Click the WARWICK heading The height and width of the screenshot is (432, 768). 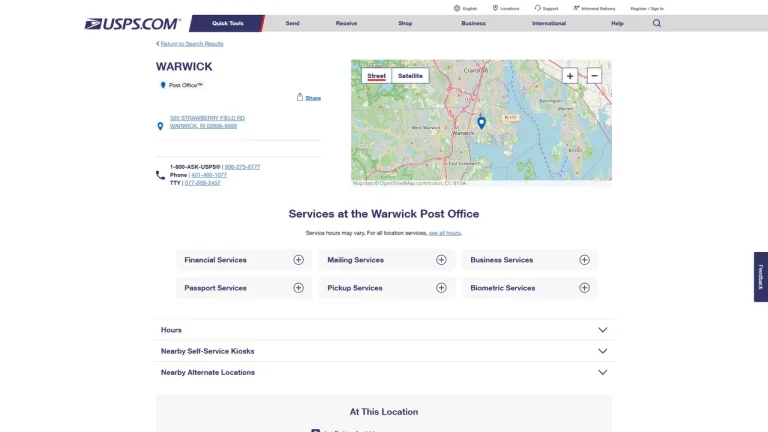184,67
